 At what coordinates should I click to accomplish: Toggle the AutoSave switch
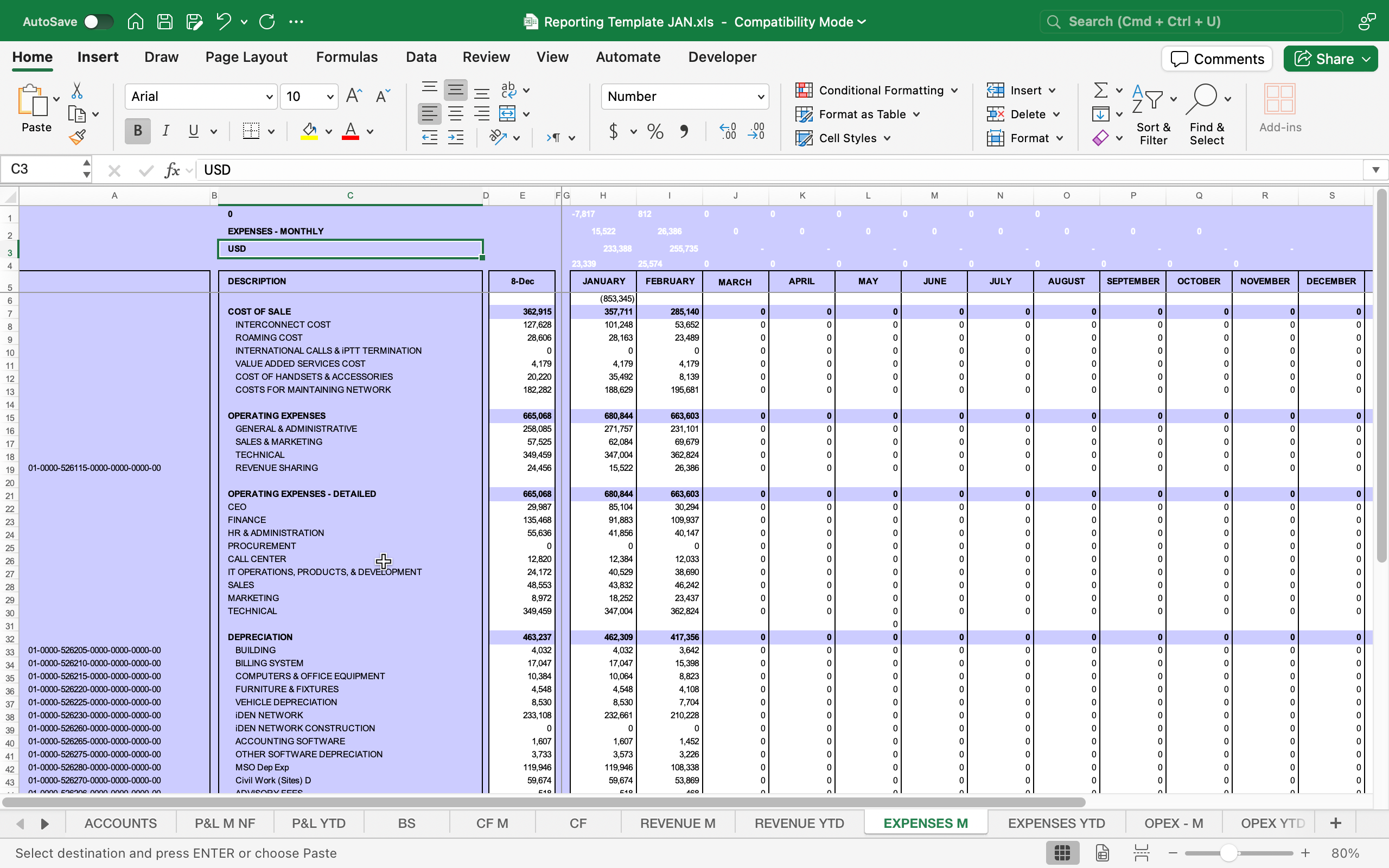pos(98,22)
